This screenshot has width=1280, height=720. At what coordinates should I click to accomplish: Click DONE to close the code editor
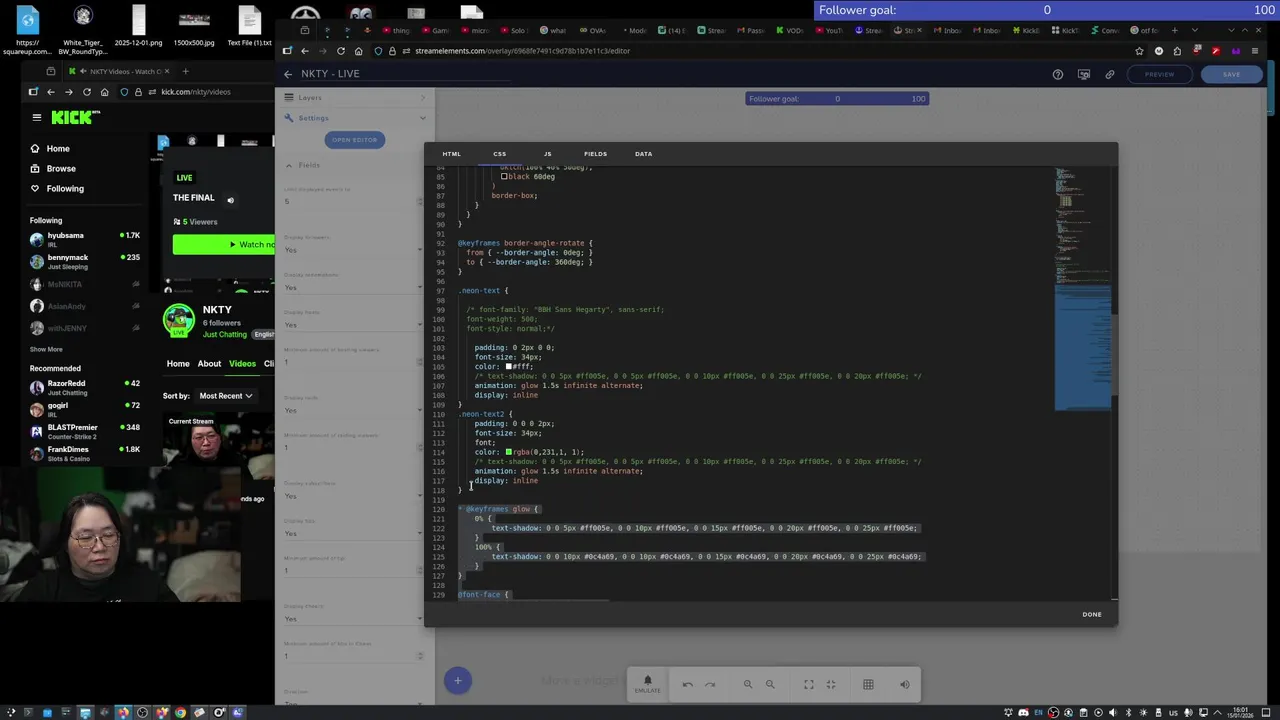(x=1091, y=614)
